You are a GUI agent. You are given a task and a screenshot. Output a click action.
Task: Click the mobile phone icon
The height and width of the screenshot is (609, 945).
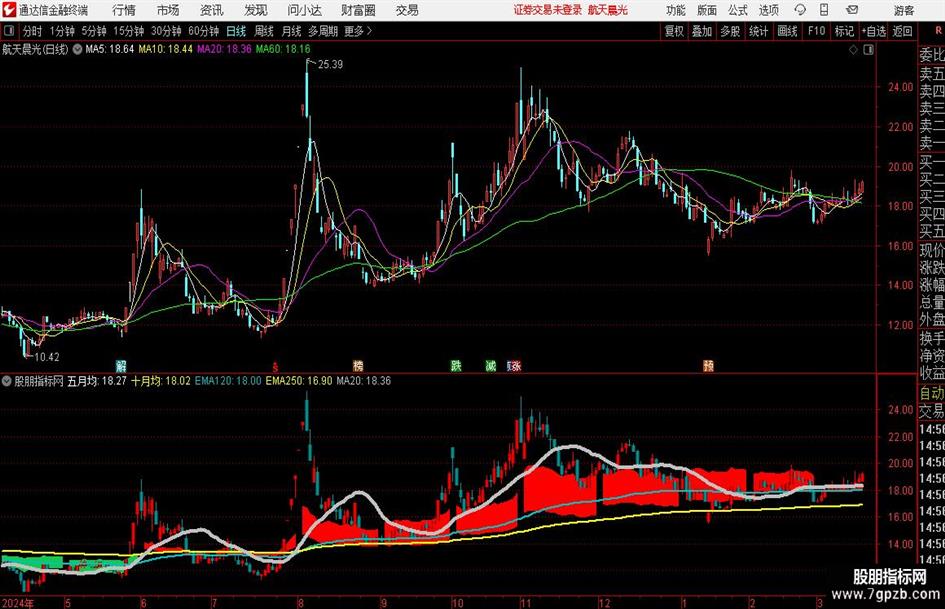(x=824, y=10)
